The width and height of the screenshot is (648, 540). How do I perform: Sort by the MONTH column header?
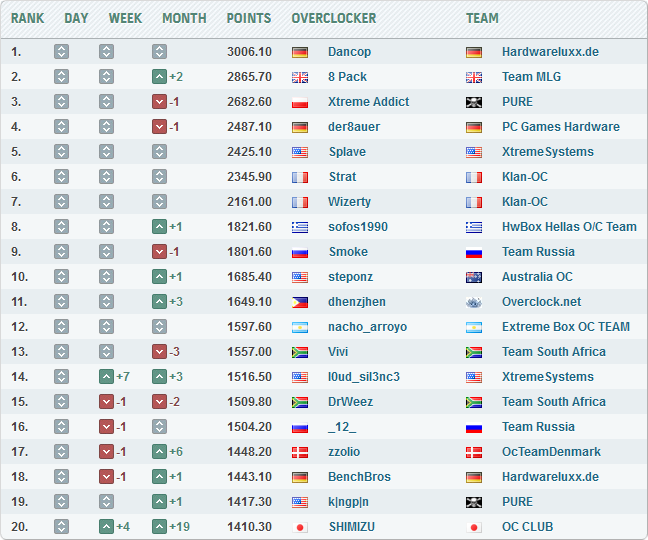tap(184, 18)
